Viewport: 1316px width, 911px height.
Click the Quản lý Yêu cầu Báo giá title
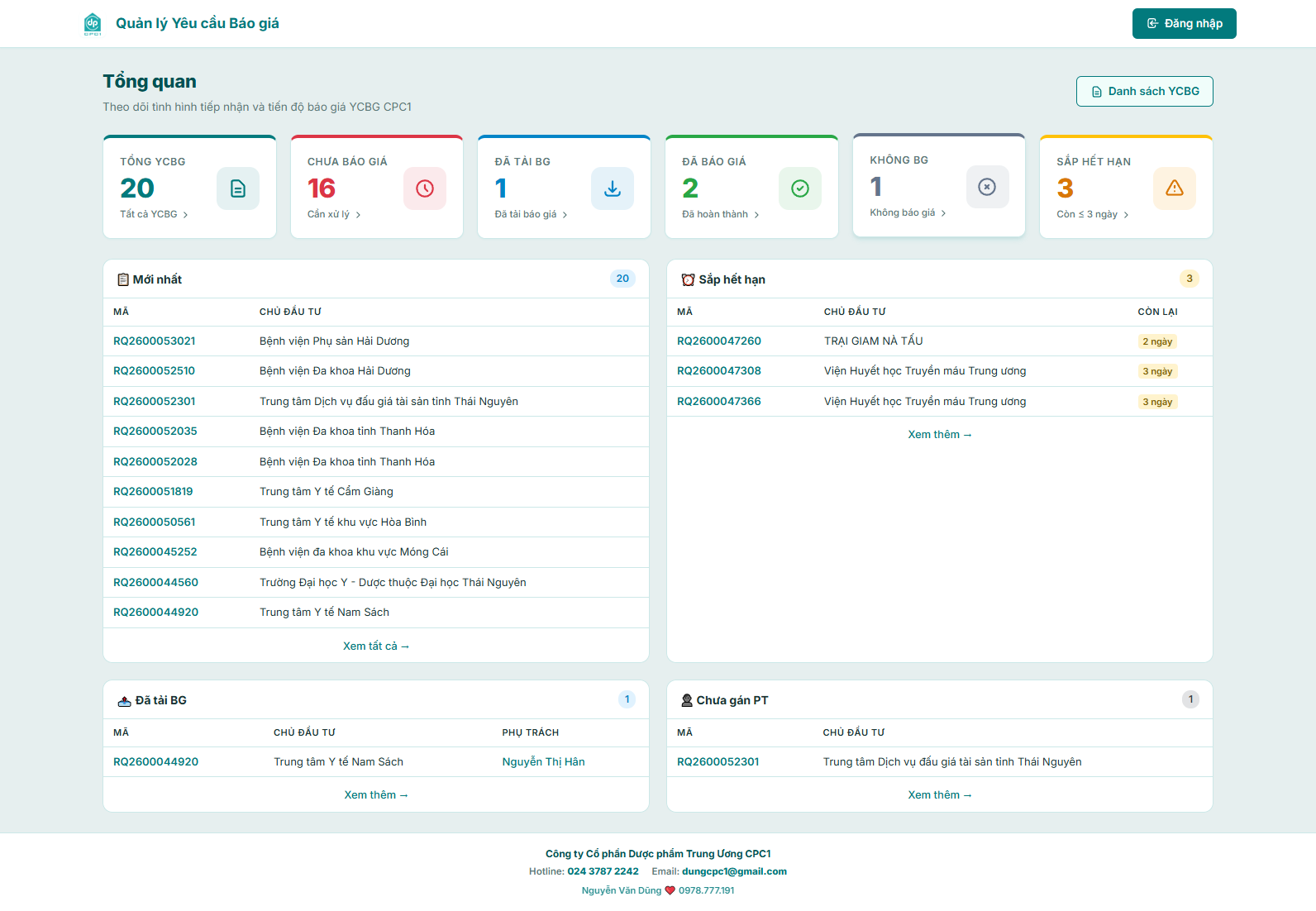point(198,23)
